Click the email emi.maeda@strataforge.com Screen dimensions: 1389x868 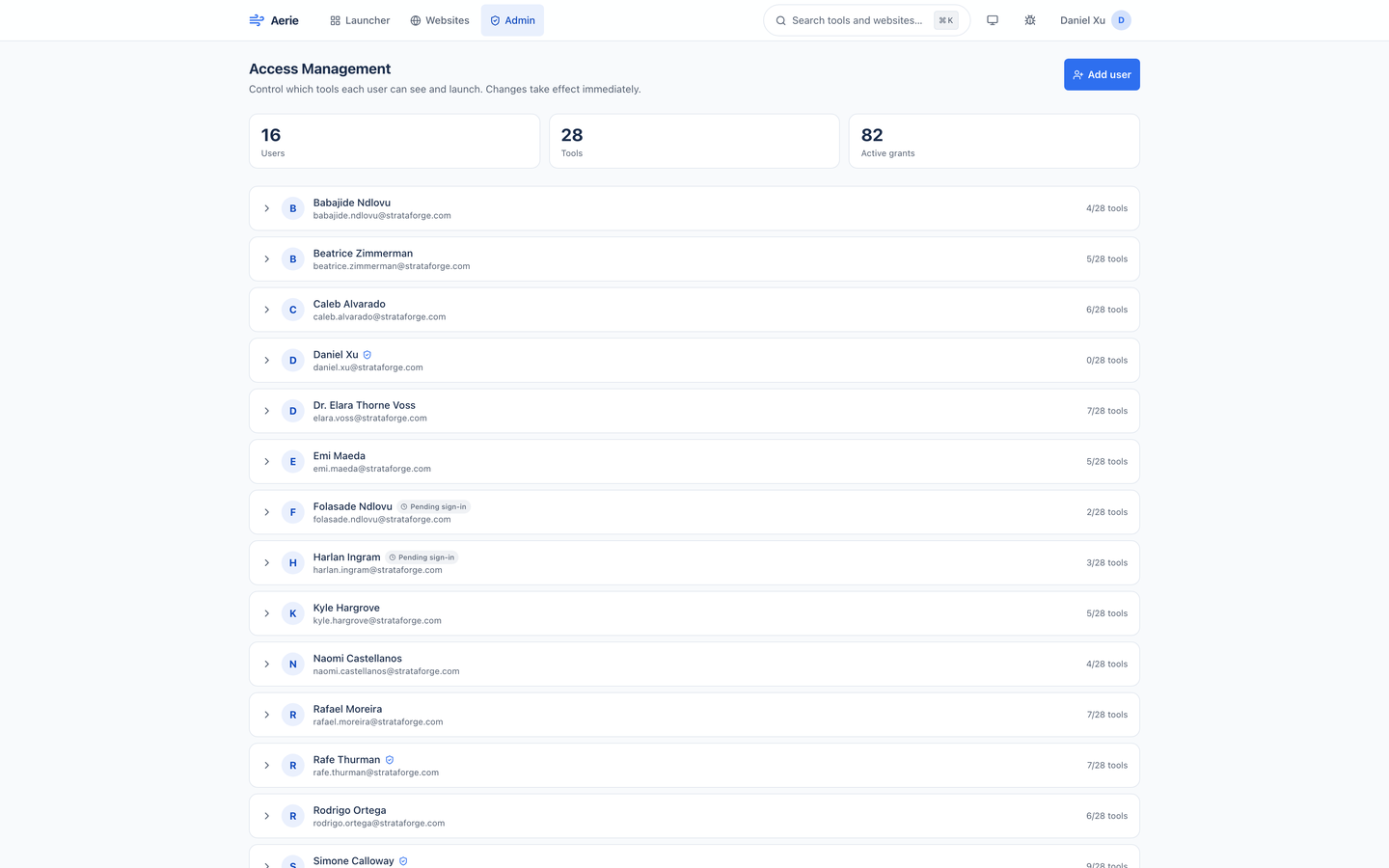[x=372, y=469]
